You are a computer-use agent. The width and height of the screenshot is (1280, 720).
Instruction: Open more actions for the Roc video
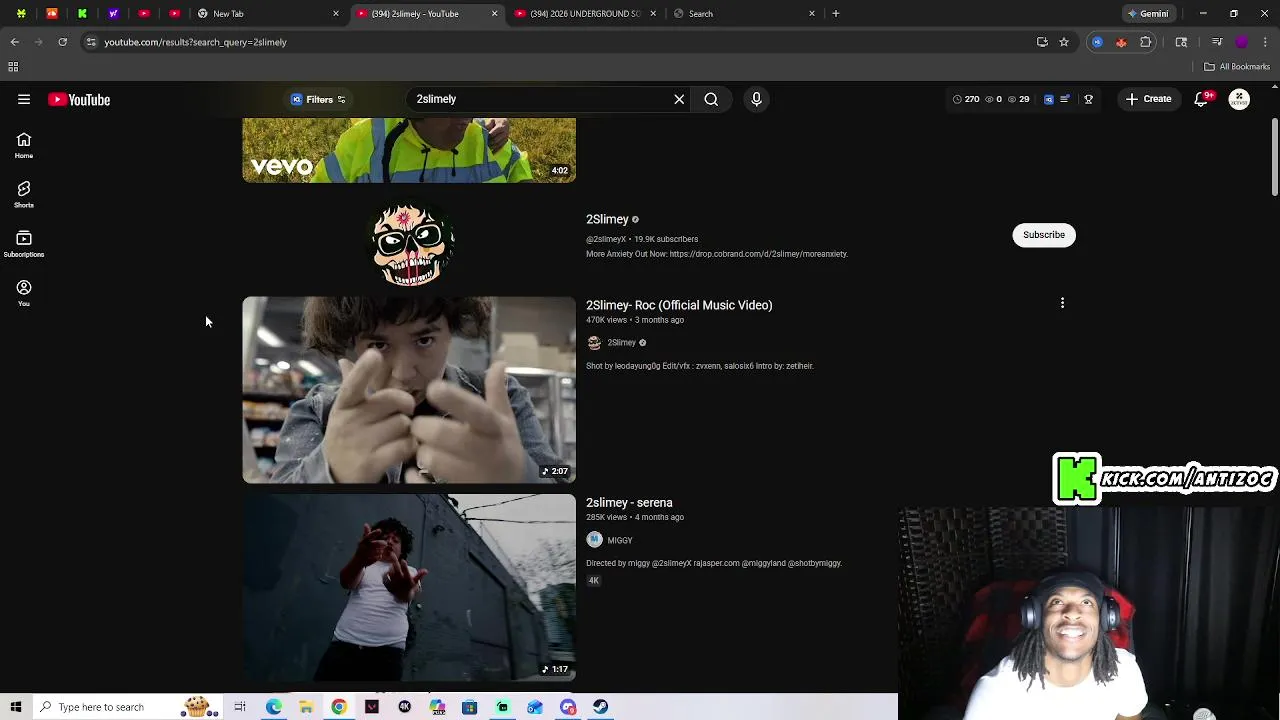1062,303
